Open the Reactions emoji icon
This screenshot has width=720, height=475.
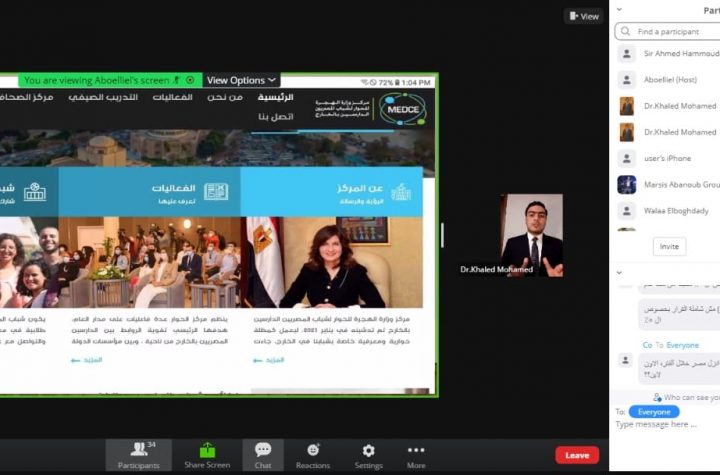(313, 451)
